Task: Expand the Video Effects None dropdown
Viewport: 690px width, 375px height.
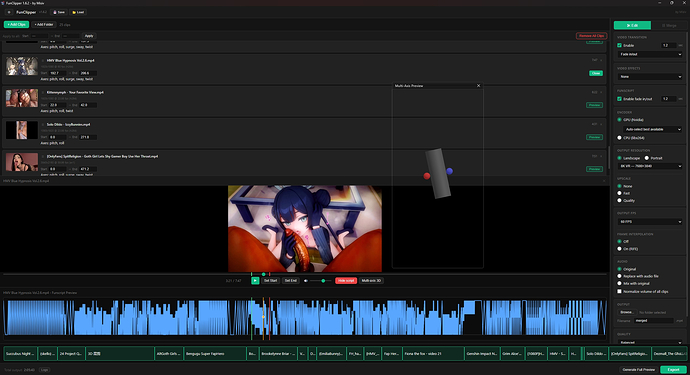Action: pos(650,77)
